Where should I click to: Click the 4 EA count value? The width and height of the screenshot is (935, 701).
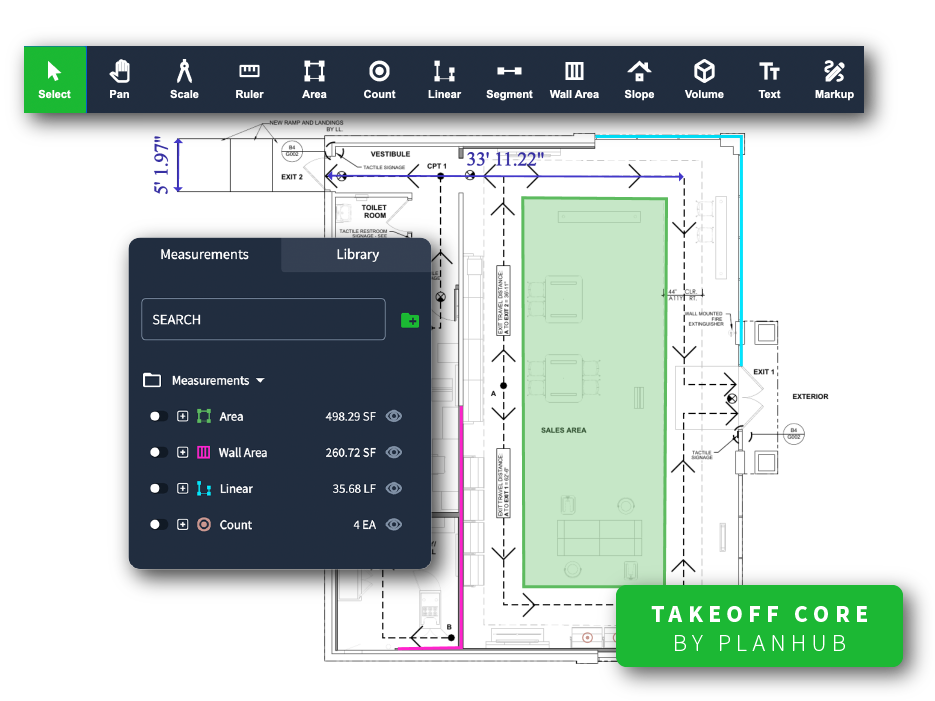(365, 525)
